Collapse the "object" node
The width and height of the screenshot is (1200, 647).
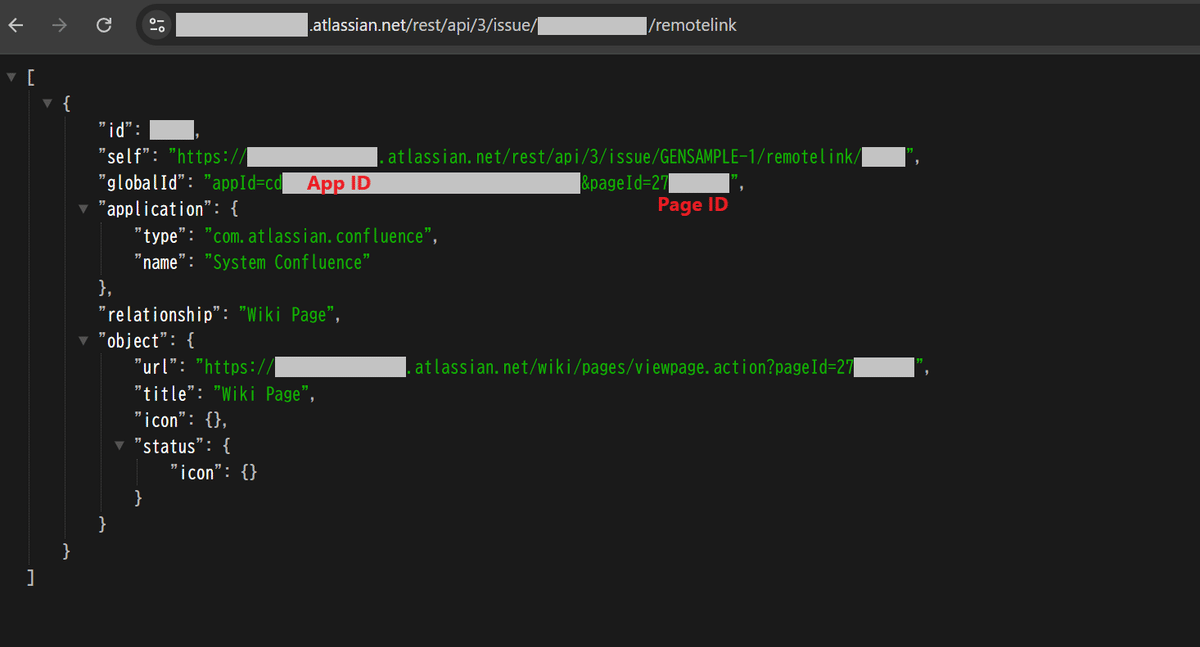tap(83, 341)
